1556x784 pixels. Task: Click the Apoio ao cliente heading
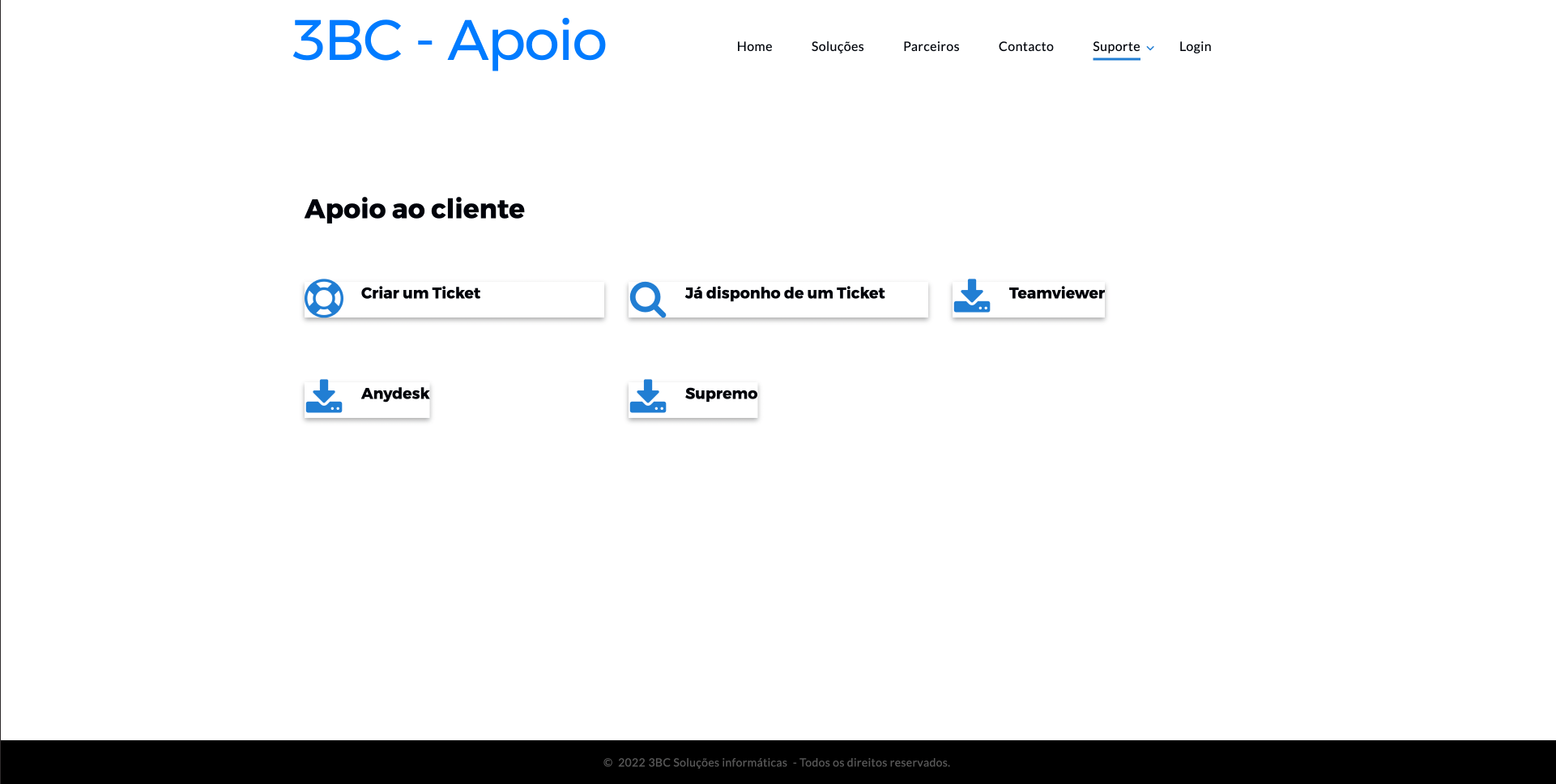[x=414, y=209]
